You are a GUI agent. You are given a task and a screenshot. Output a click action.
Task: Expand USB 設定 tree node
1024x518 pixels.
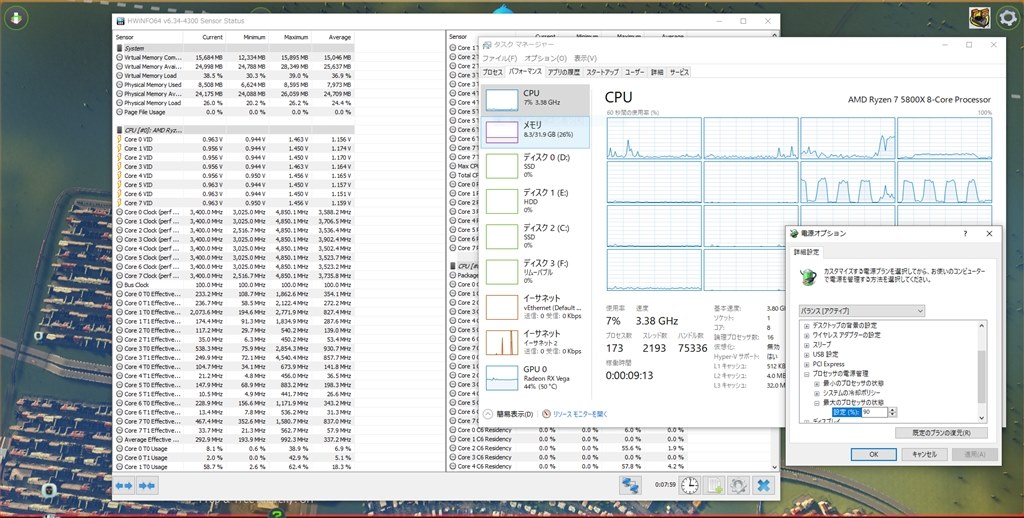pyautogui.click(x=807, y=355)
